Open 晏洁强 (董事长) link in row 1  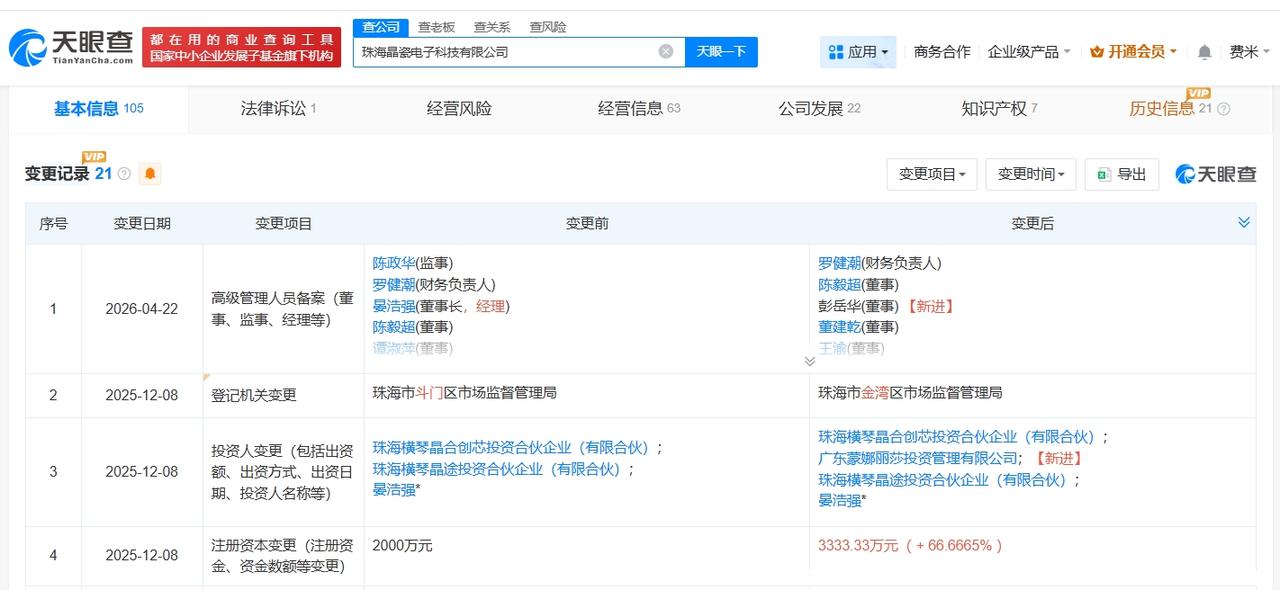point(393,306)
